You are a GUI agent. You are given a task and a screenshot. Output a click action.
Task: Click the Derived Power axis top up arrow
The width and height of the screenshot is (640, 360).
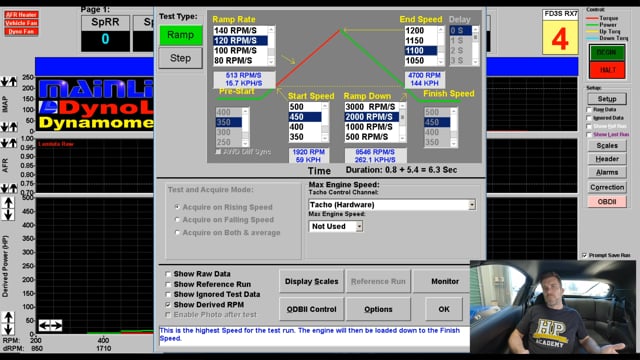pos(8,203)
